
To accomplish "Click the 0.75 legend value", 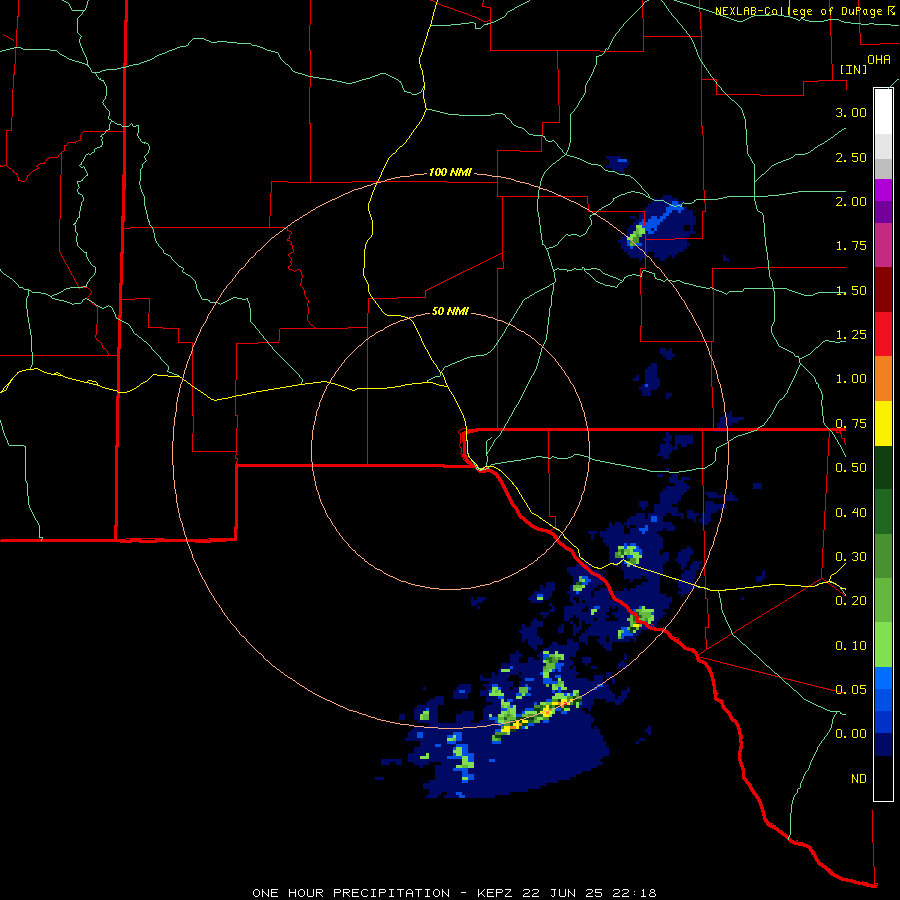I will point(851,424).
